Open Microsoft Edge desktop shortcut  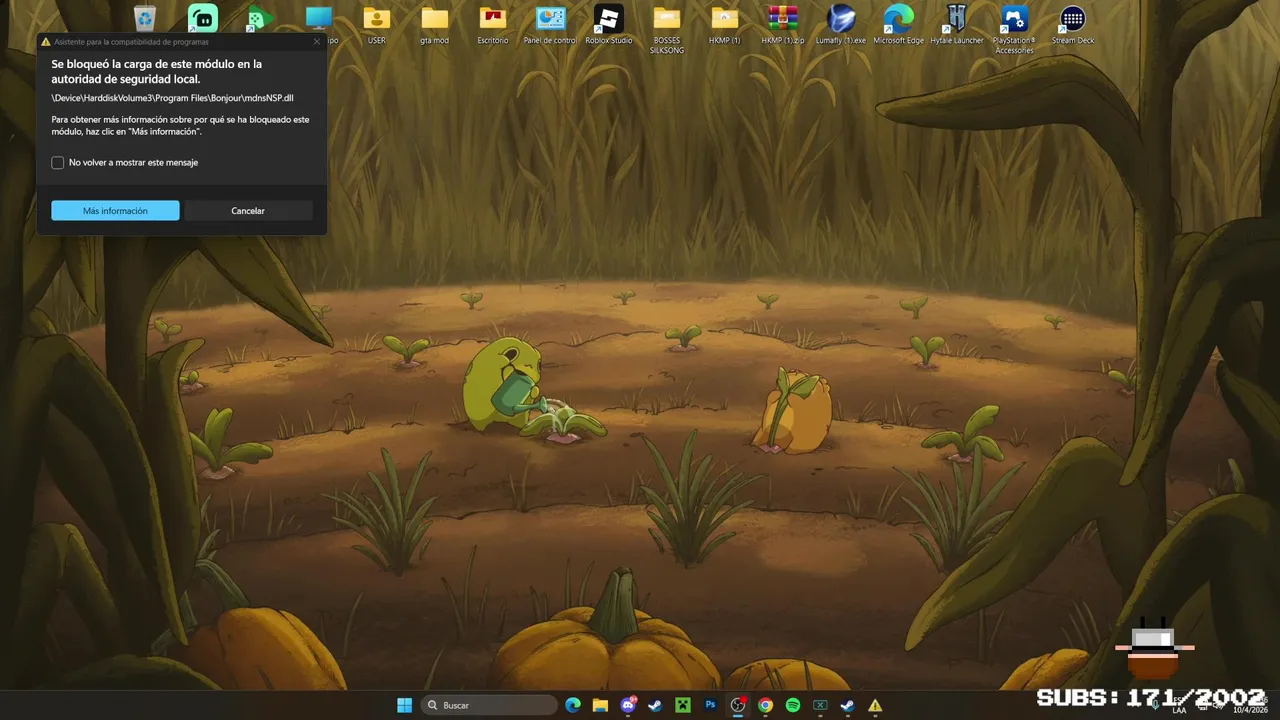tap(898, 25)
